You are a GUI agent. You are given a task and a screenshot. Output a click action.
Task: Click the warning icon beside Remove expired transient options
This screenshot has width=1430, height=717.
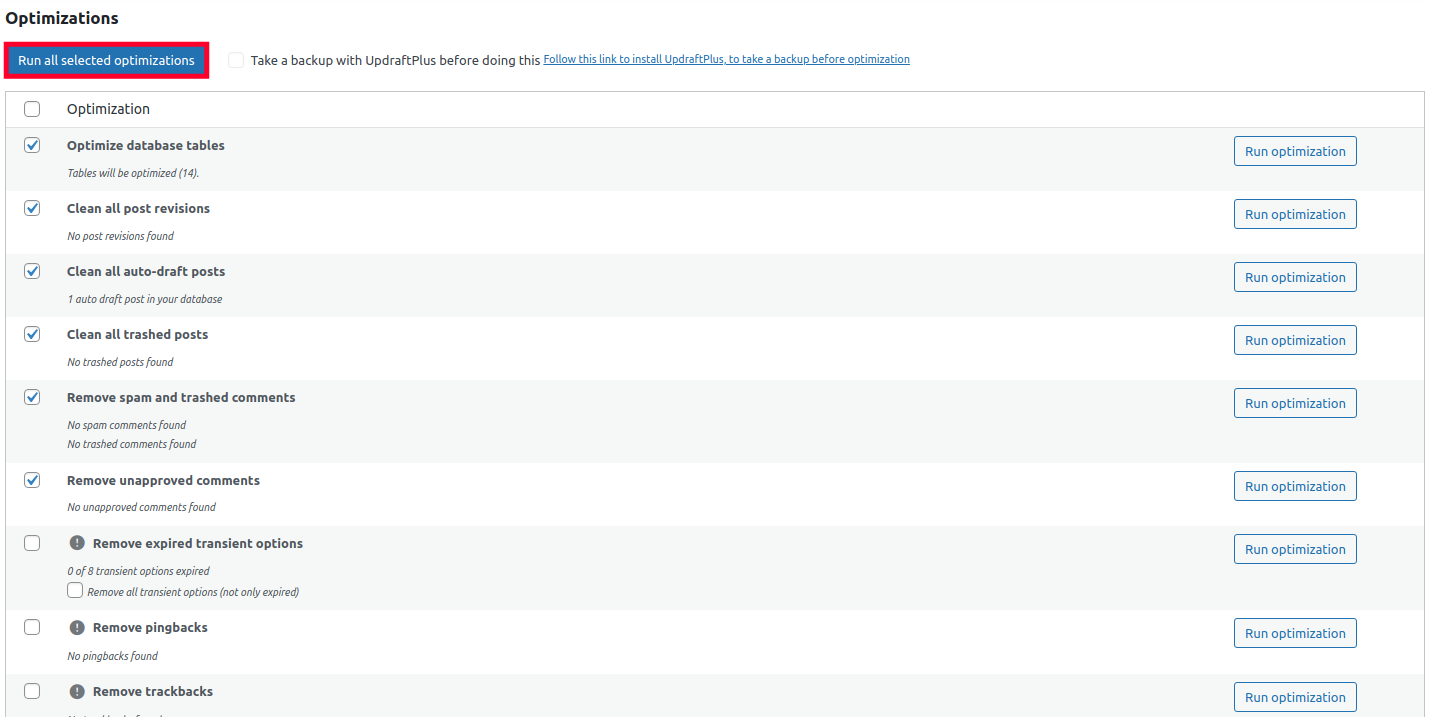77,543
